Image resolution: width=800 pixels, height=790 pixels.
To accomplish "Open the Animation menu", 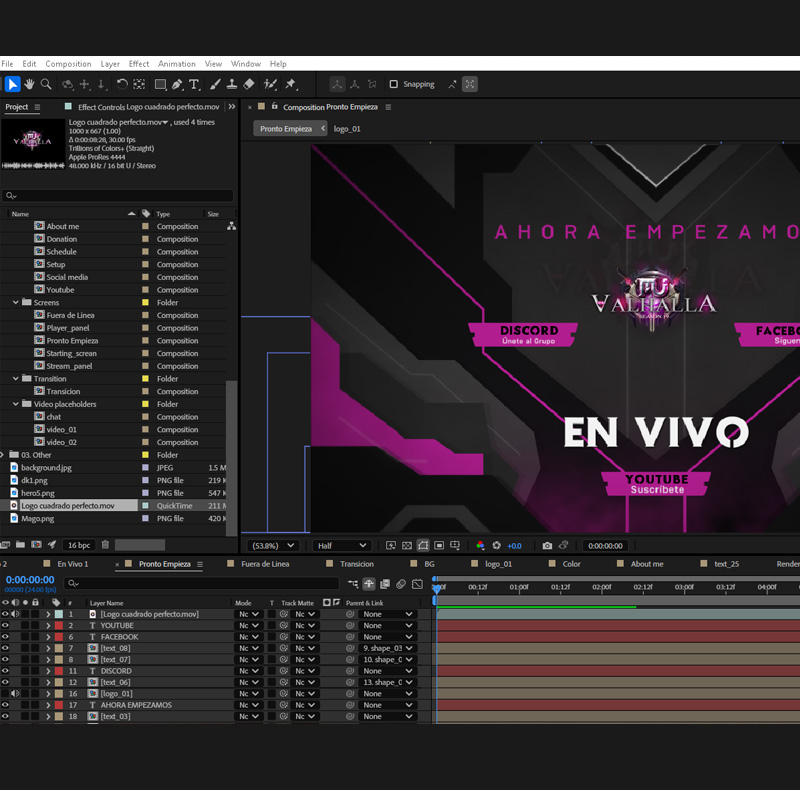I will (x=177, y=64).
